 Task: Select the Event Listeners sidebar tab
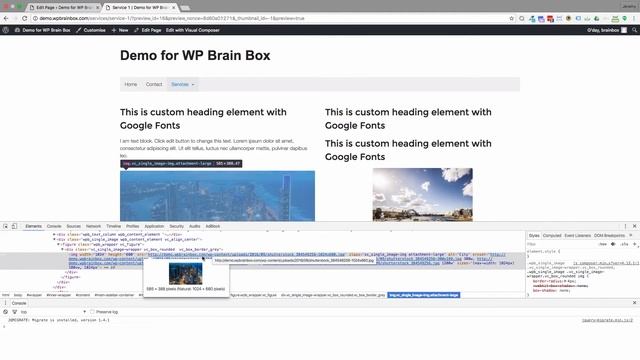(578, 236)
